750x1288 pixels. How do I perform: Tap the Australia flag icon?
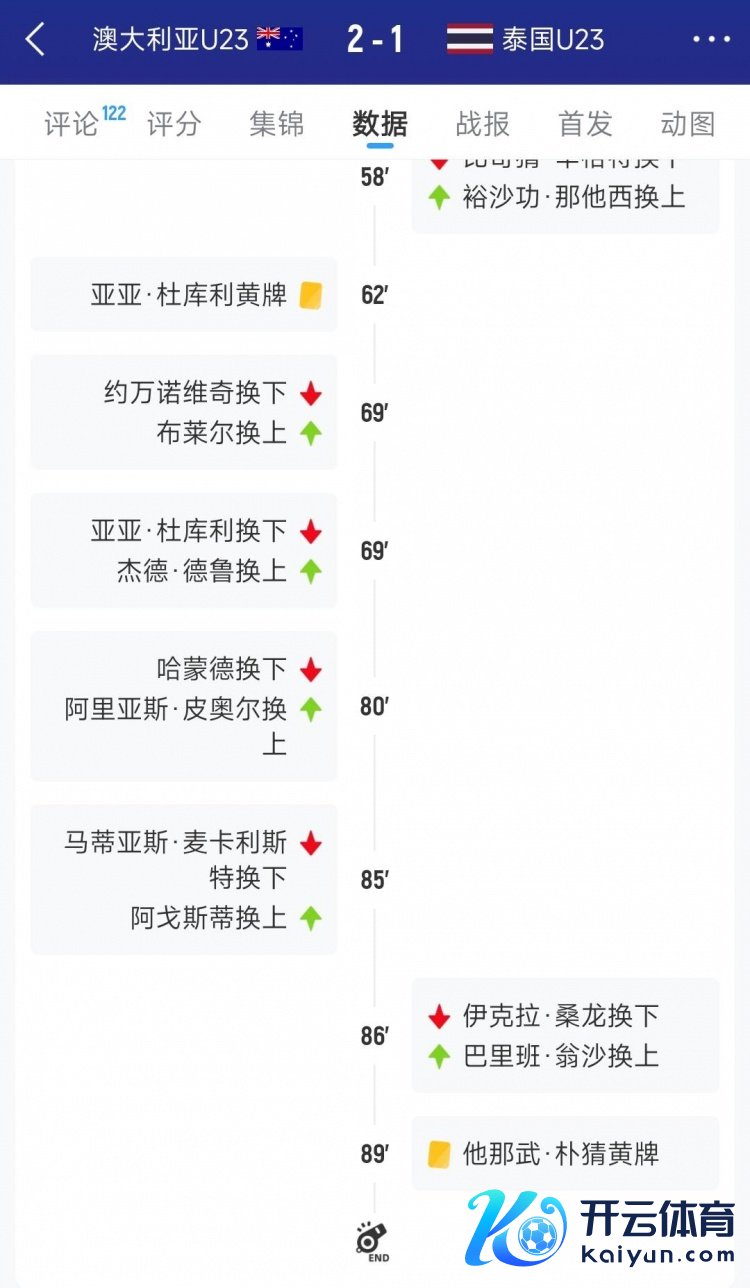pyautogui.click(x=280, y=39)
